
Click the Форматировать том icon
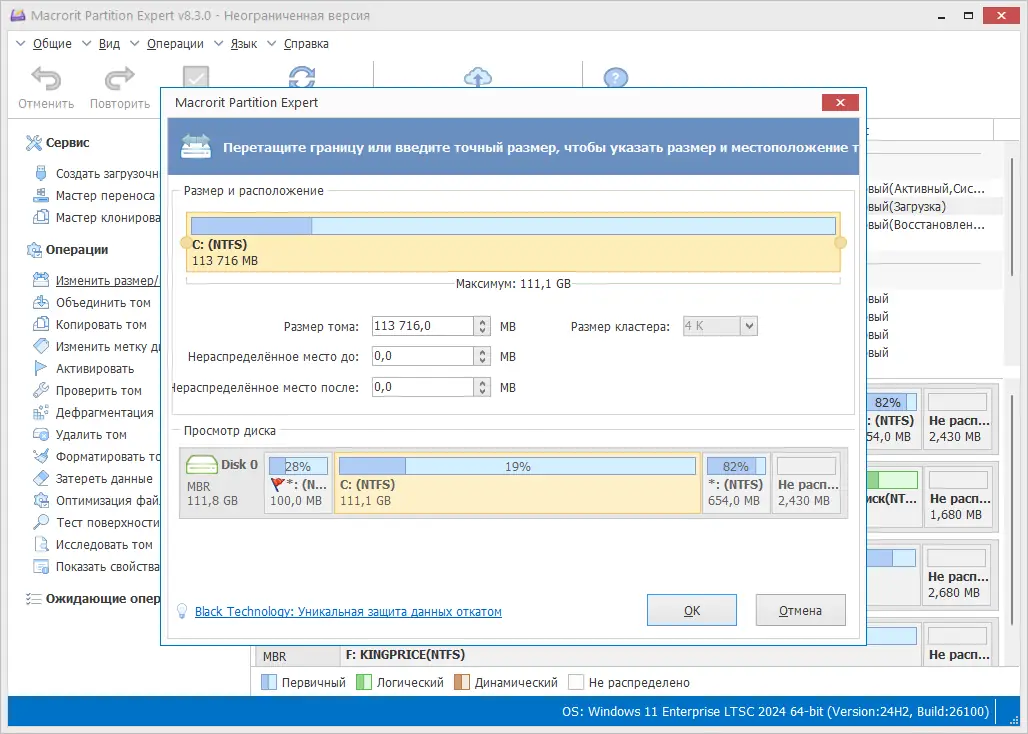(41, 456)
